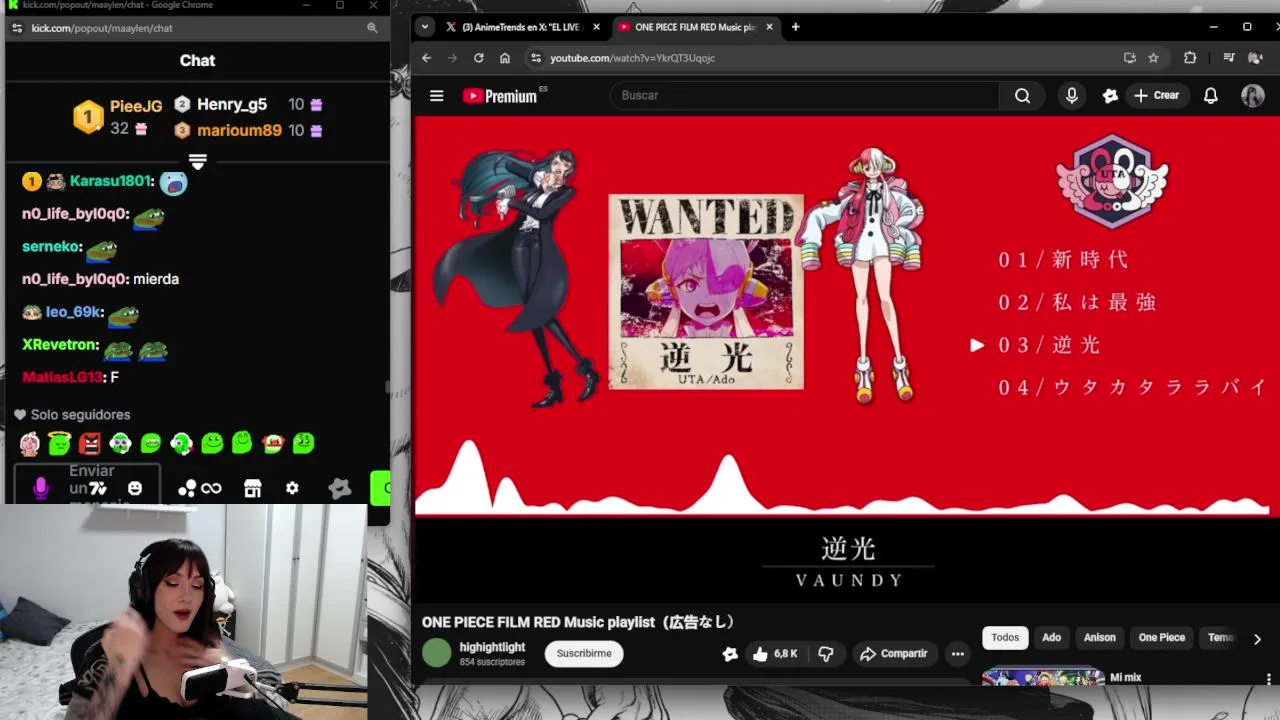Click the Crear button
This screenshot has height=720, width=1280.
tap(1157, 96)
